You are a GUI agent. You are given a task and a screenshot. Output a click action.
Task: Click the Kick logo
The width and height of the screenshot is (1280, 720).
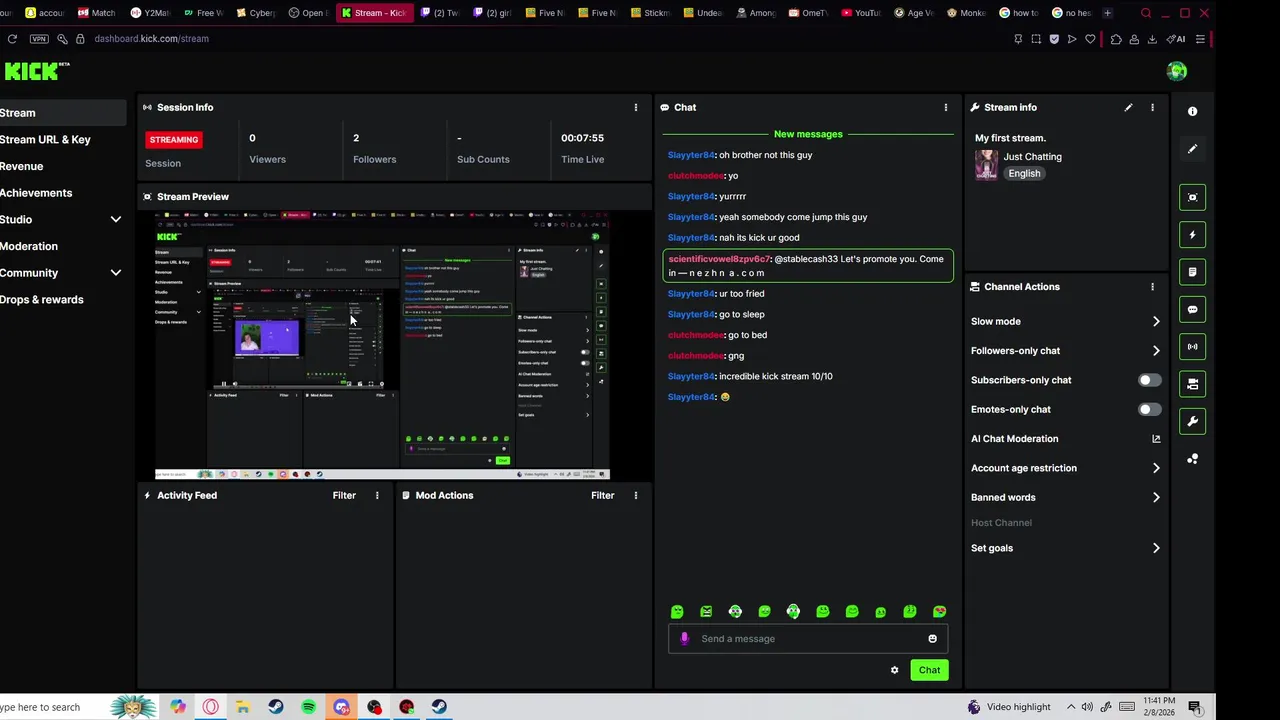click(x=36, y=71)
